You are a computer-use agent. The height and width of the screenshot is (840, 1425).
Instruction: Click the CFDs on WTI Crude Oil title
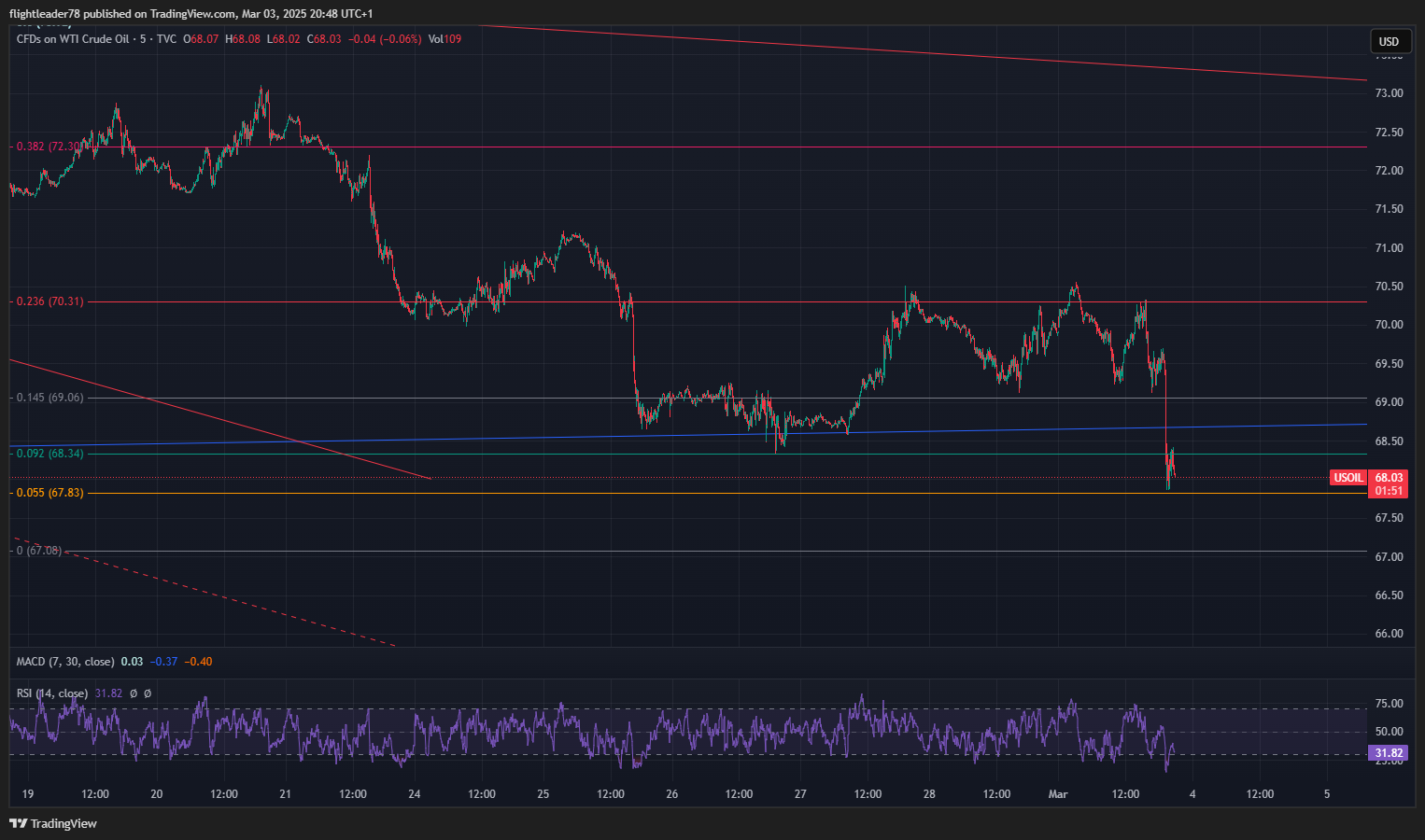pos(73,39)
